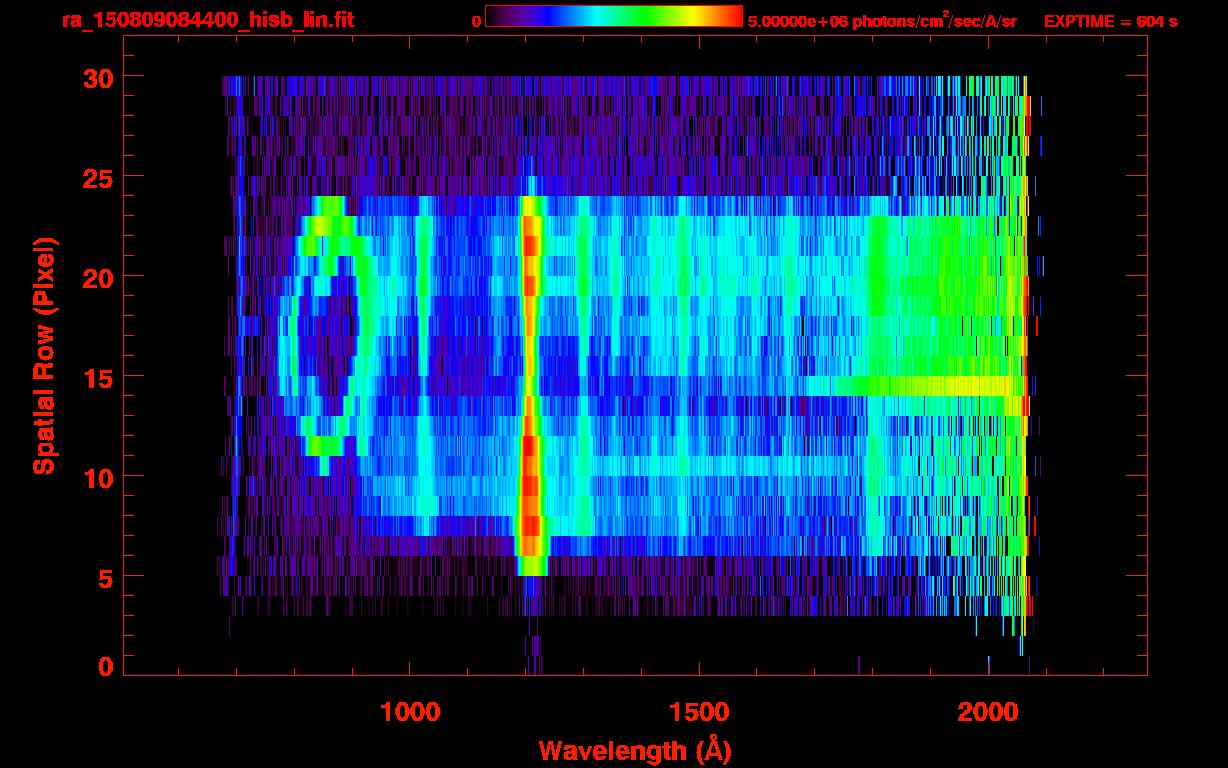Screen dimensions: 1228x768
Task: Click the 5.00000e+06 photons/cm²/sec/A/sr label
Action: [881, 20]
